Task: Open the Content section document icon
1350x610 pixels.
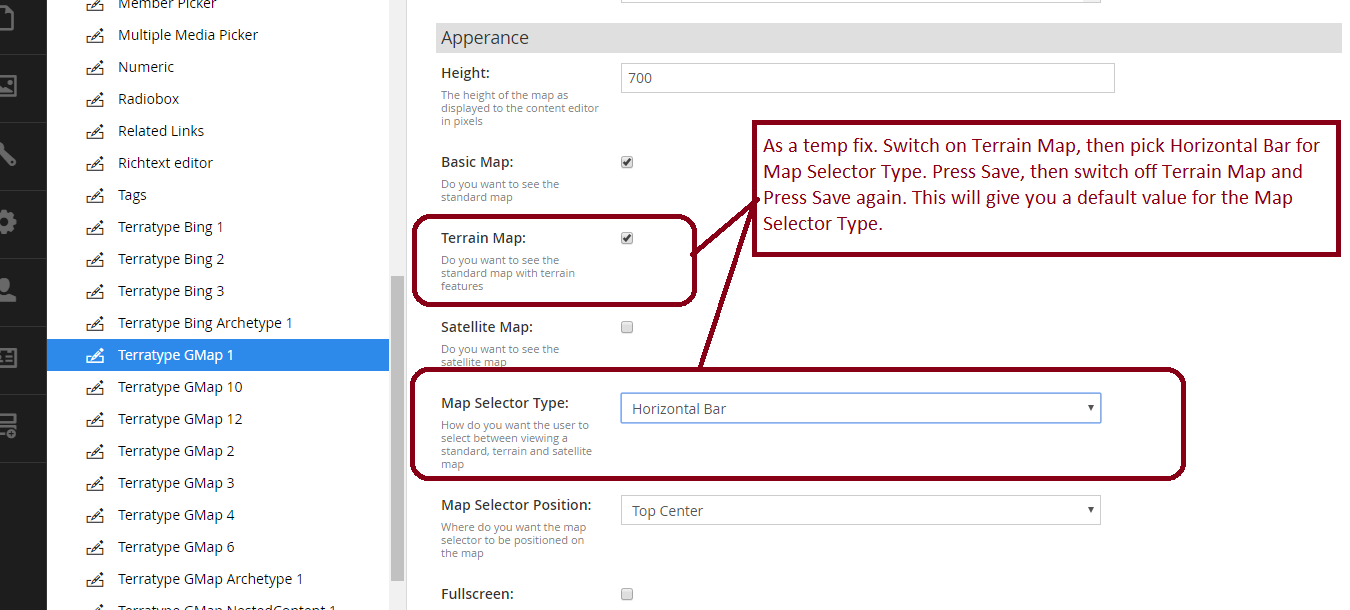Action: coord(5,18)
